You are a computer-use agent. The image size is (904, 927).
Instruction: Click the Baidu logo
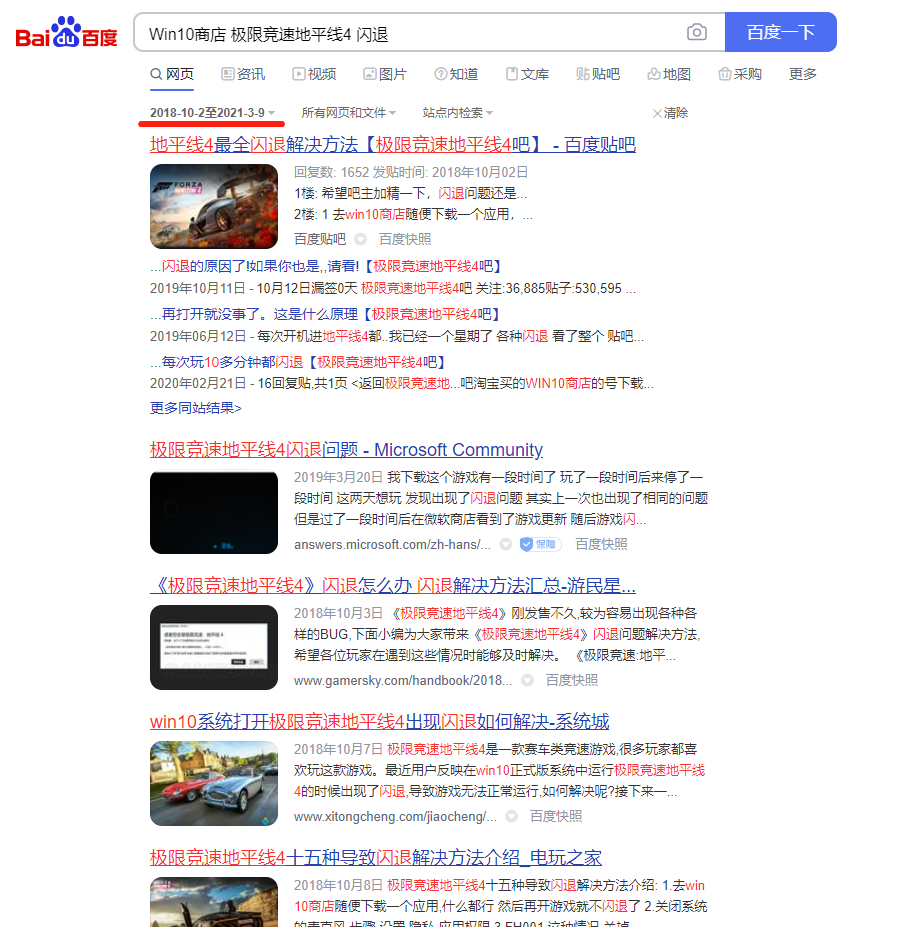tap(66, 33)
